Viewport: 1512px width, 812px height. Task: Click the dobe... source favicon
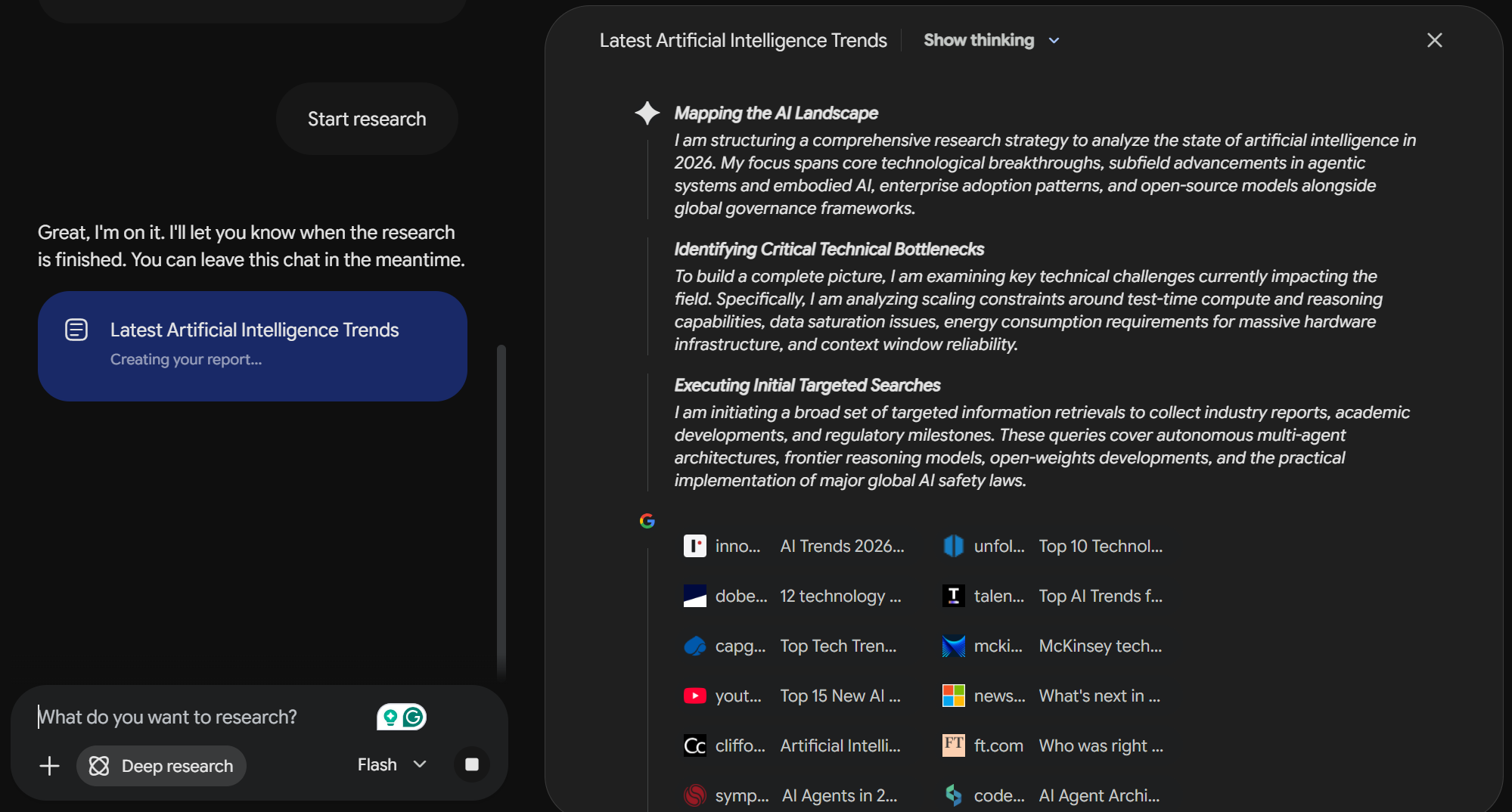coord(695,596)
